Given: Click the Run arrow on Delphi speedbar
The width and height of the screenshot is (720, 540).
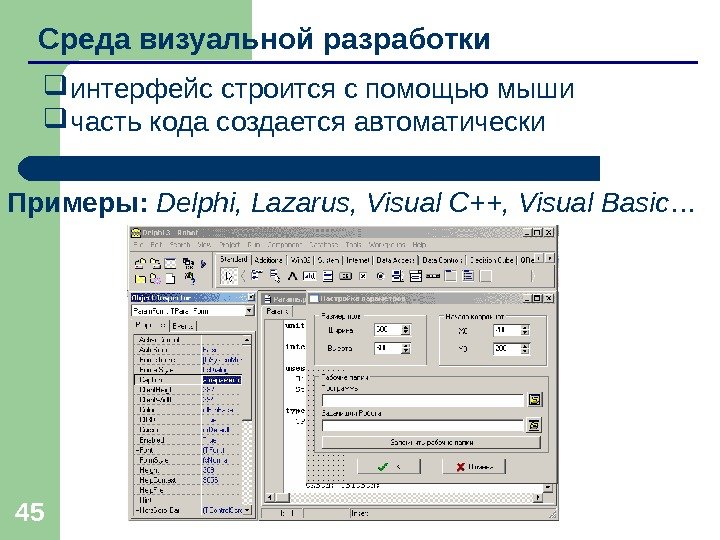Looking at the screenshot, I should coord(203,264).
